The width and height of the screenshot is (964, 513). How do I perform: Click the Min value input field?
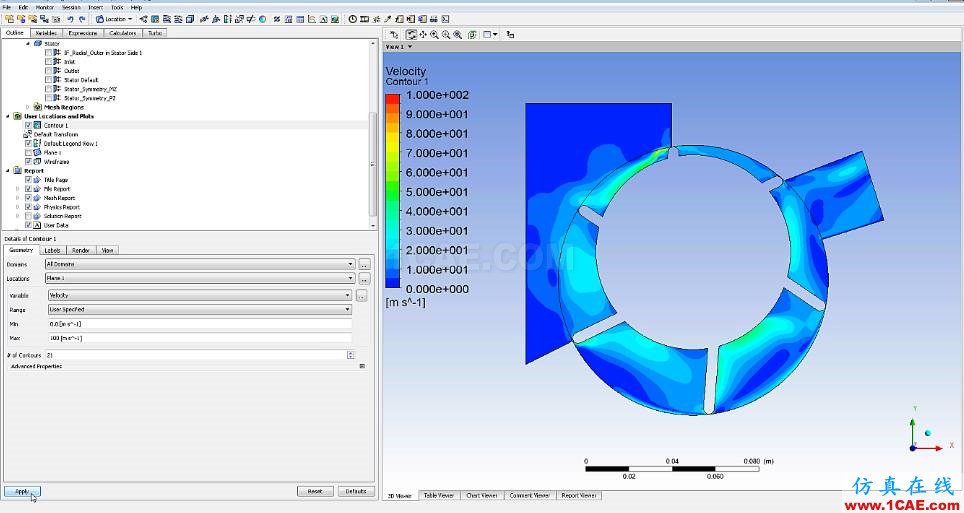tap(200, 324)
